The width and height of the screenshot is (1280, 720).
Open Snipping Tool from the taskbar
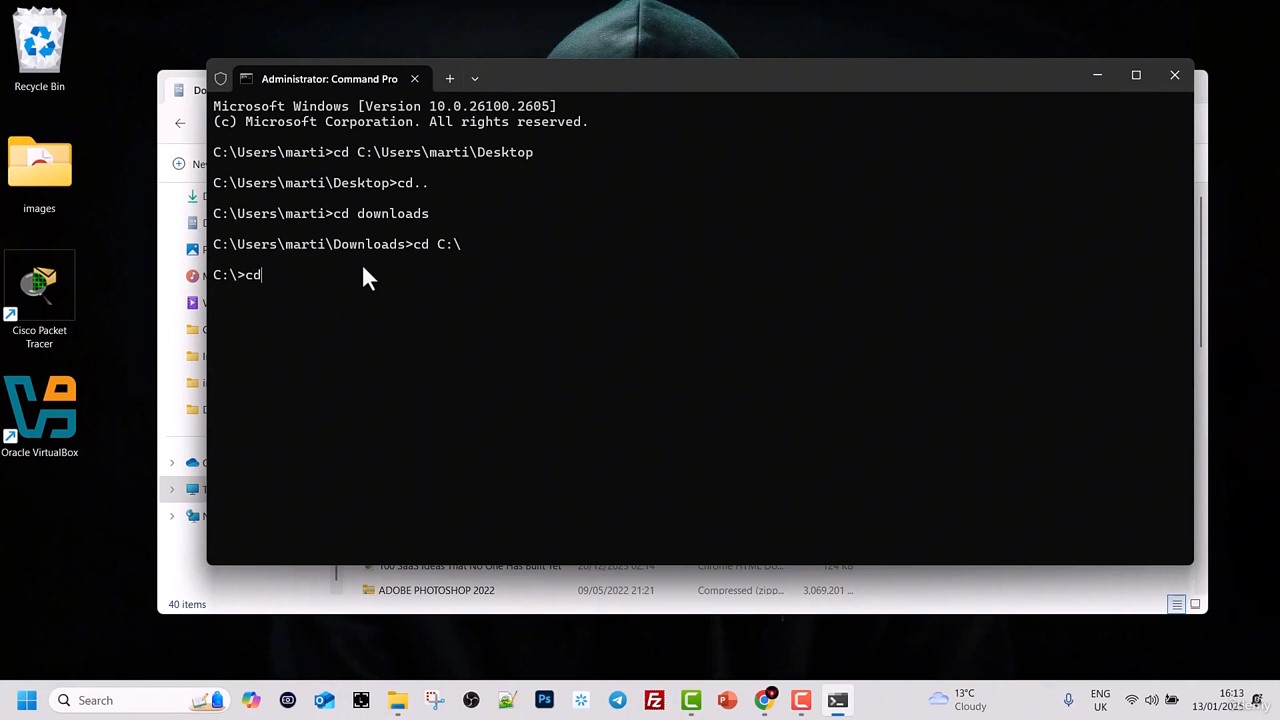[x=434, y=700]
